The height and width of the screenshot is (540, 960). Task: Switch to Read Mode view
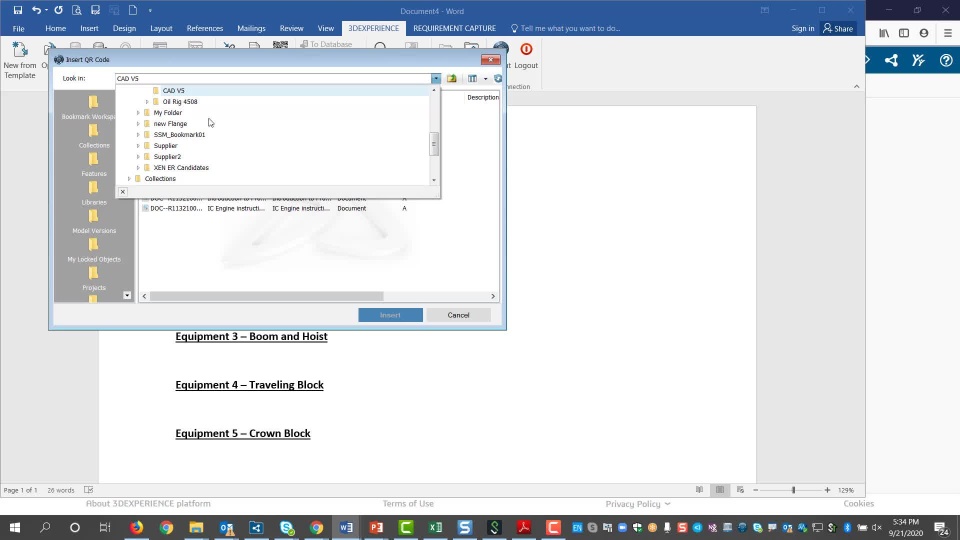tap(699, 490)
